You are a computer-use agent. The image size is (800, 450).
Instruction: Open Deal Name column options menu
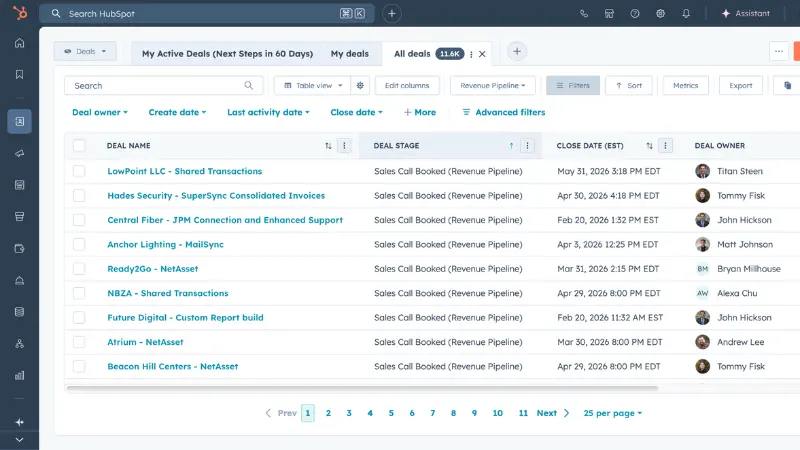click(344, 146)
